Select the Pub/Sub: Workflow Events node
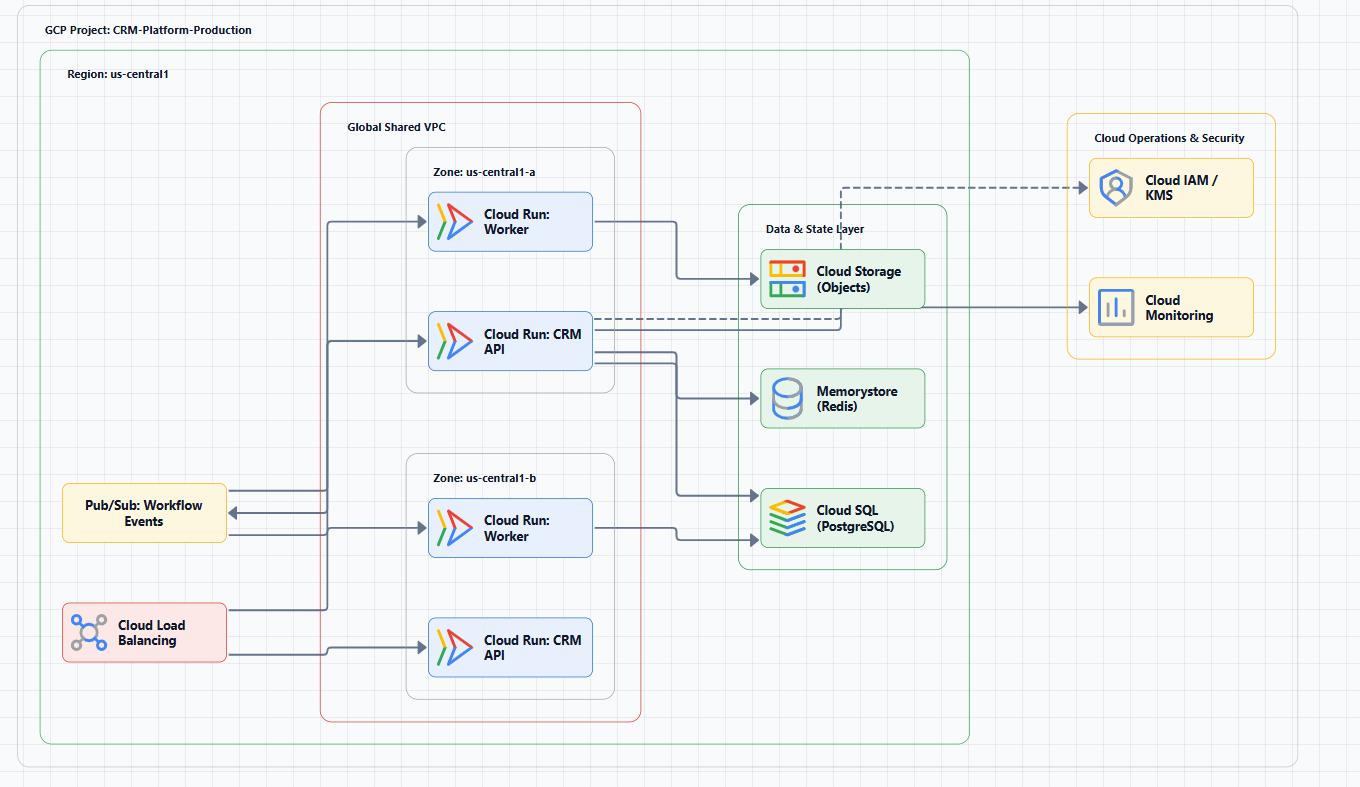The image size is (1360, 787). (145, 514)
